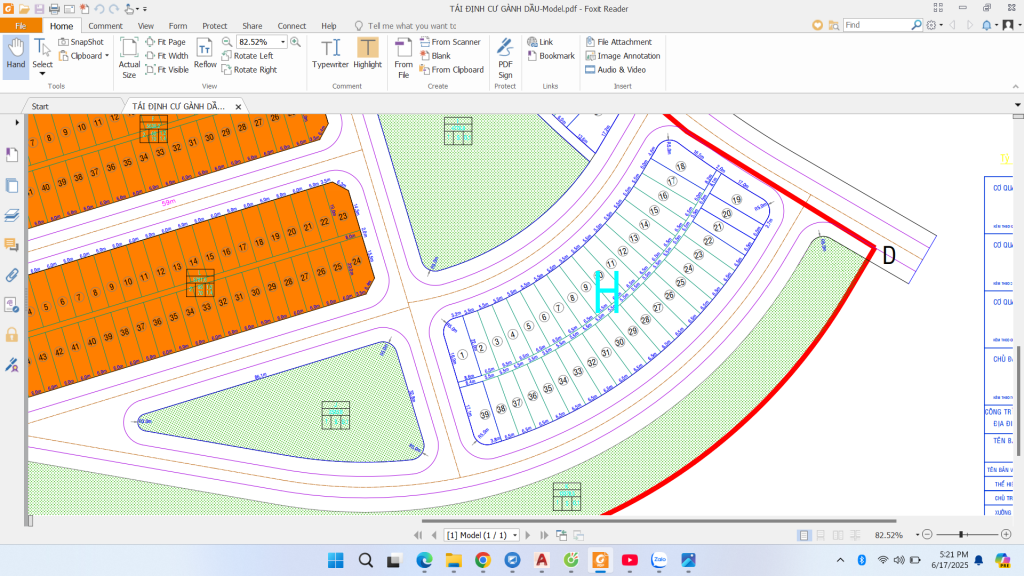Open the document tab list dropdown arrow
Viewport: 1024px width, 576px height.
1017,104
